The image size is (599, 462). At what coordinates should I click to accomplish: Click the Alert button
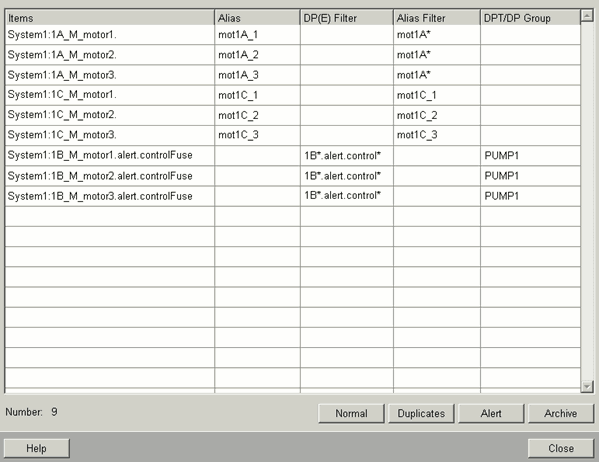click(x=491, y=413)
